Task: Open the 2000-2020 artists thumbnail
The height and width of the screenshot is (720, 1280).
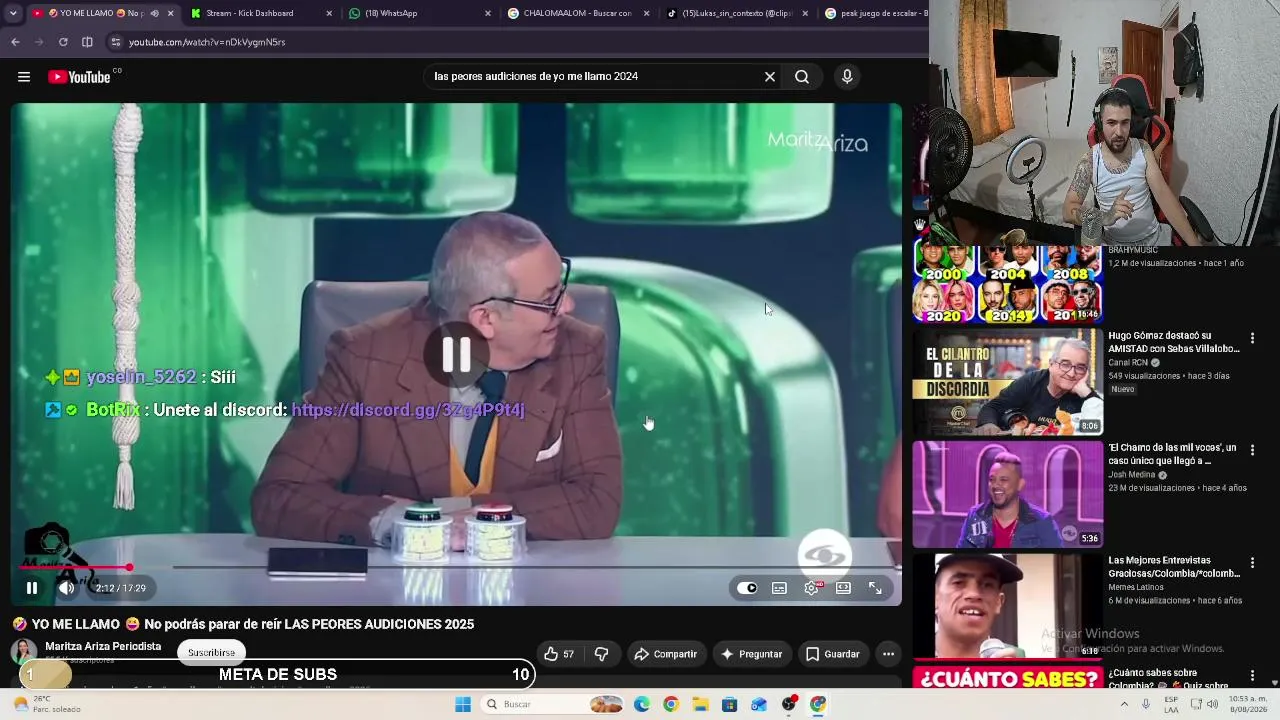Action: click(x=1008, y=284)
